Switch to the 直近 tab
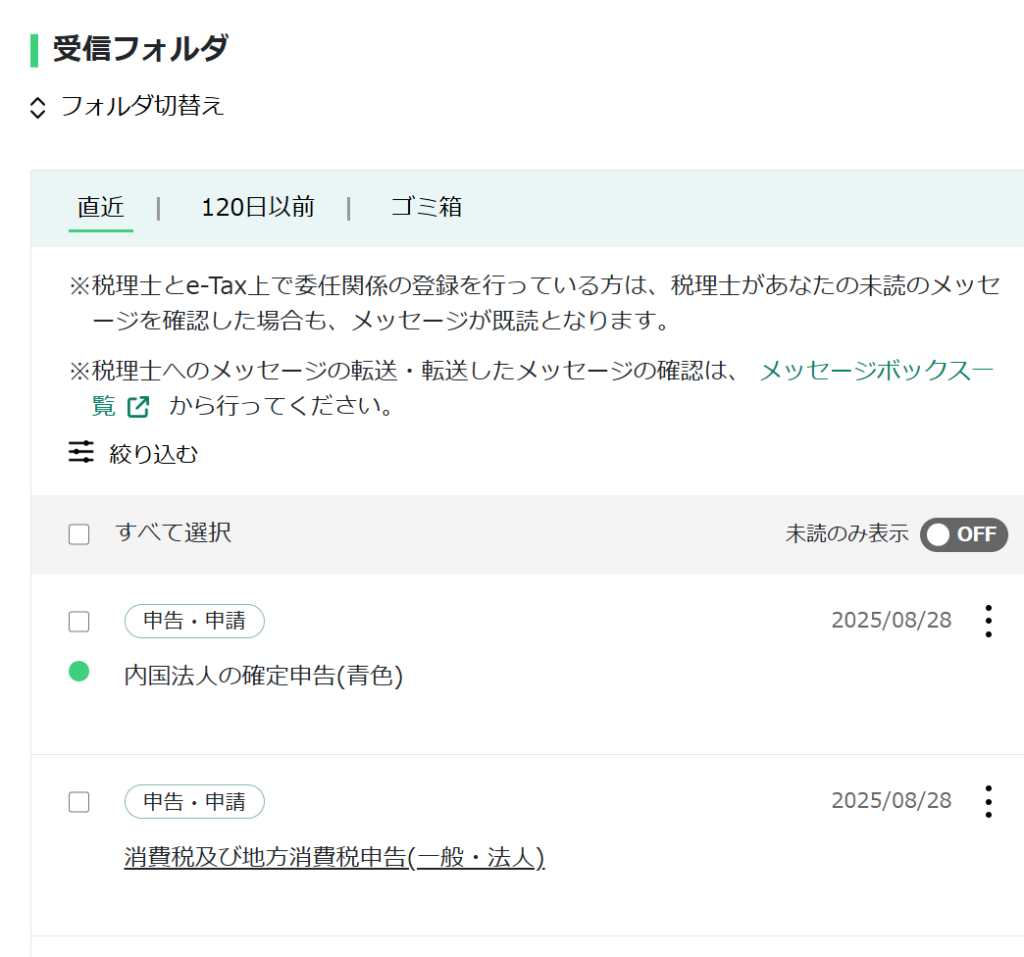The image size is (1024, 957). [101, 207]
